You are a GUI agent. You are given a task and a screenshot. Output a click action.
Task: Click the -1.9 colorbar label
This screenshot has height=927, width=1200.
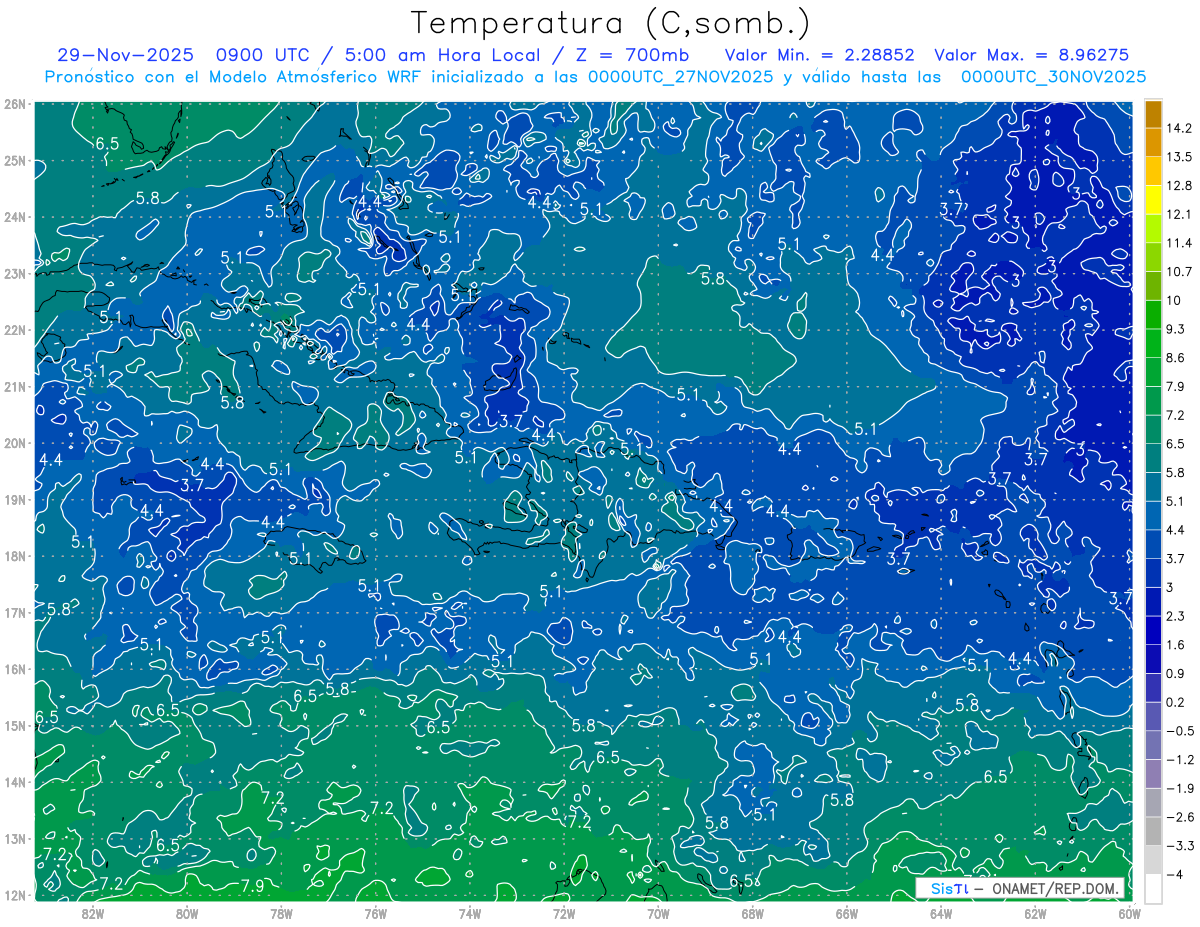tap(1180, 788)
